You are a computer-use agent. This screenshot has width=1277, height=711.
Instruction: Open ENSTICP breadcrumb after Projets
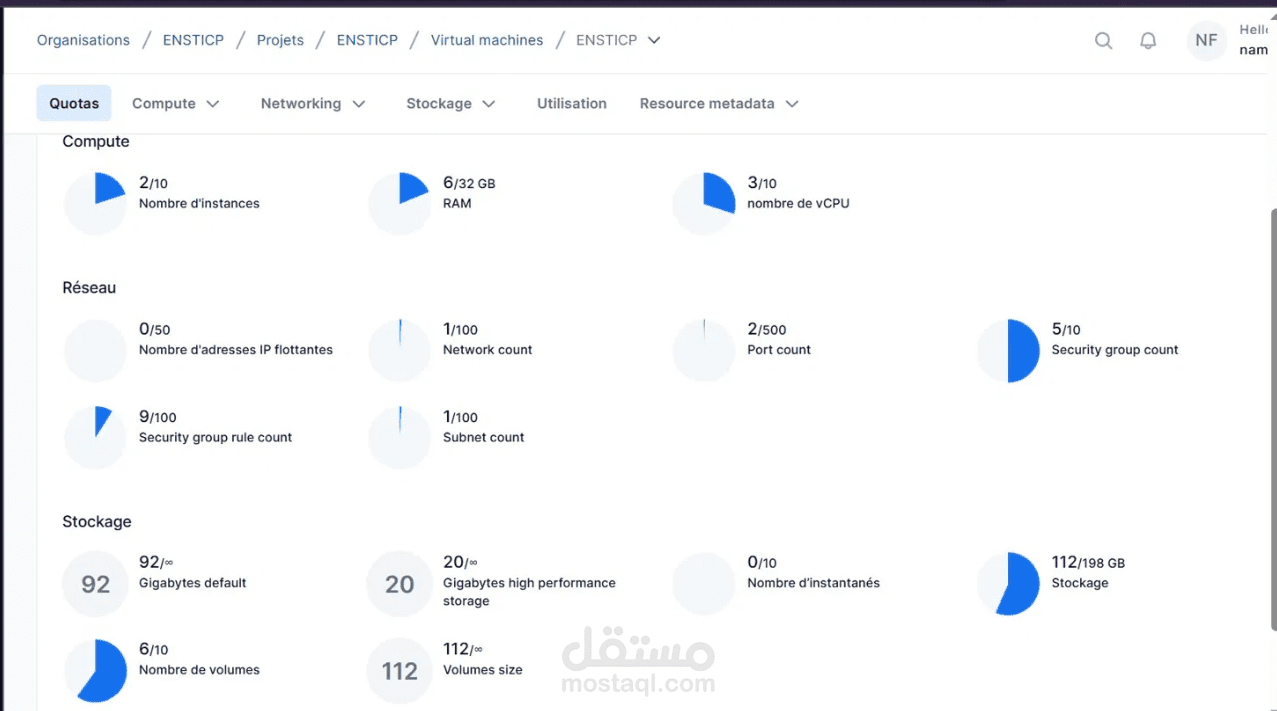point(367,41)
